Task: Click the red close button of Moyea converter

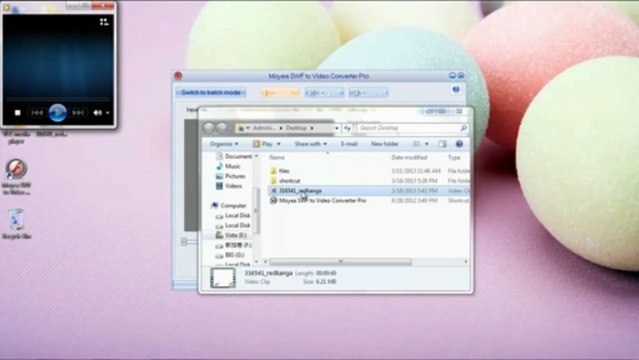Action: coord(178,76)
